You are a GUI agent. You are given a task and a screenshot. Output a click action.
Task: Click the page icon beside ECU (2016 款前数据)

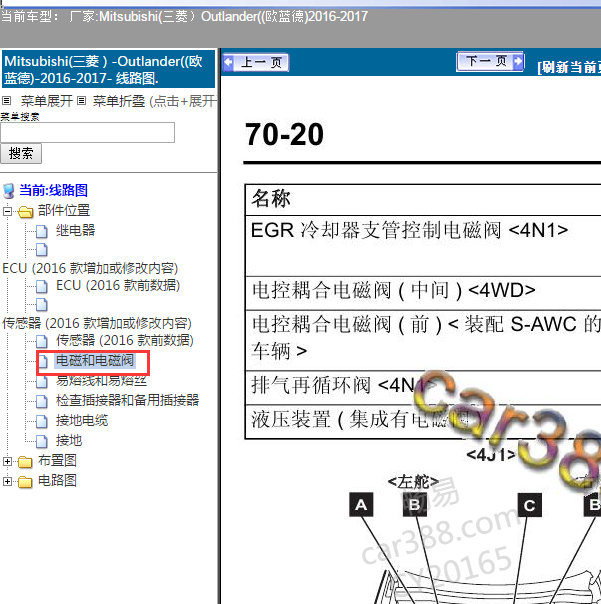42,287
